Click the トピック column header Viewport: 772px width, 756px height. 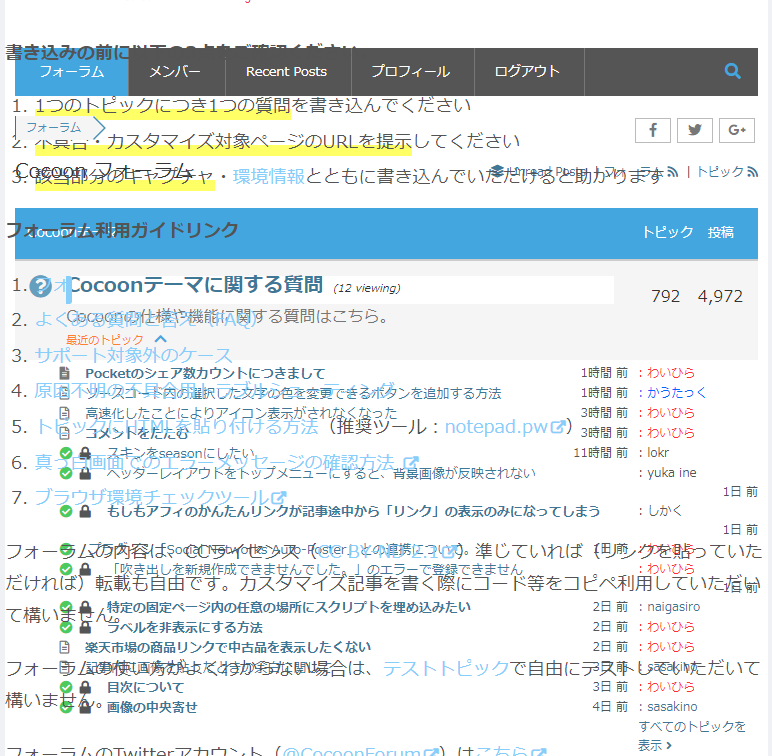point(668,232)
